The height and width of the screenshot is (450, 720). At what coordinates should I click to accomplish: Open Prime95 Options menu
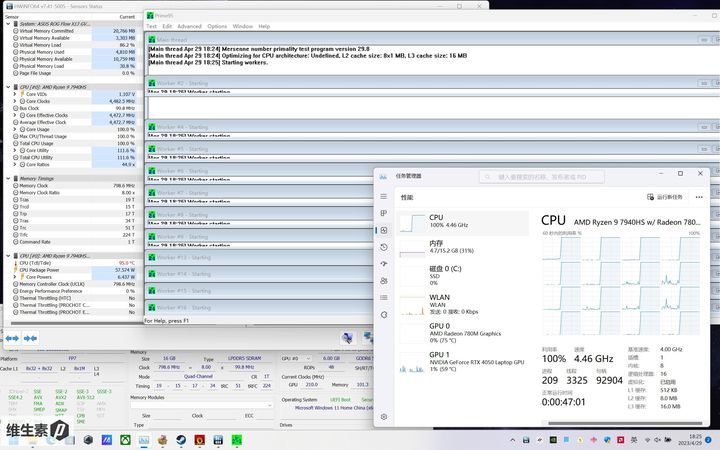coord(217,26)
